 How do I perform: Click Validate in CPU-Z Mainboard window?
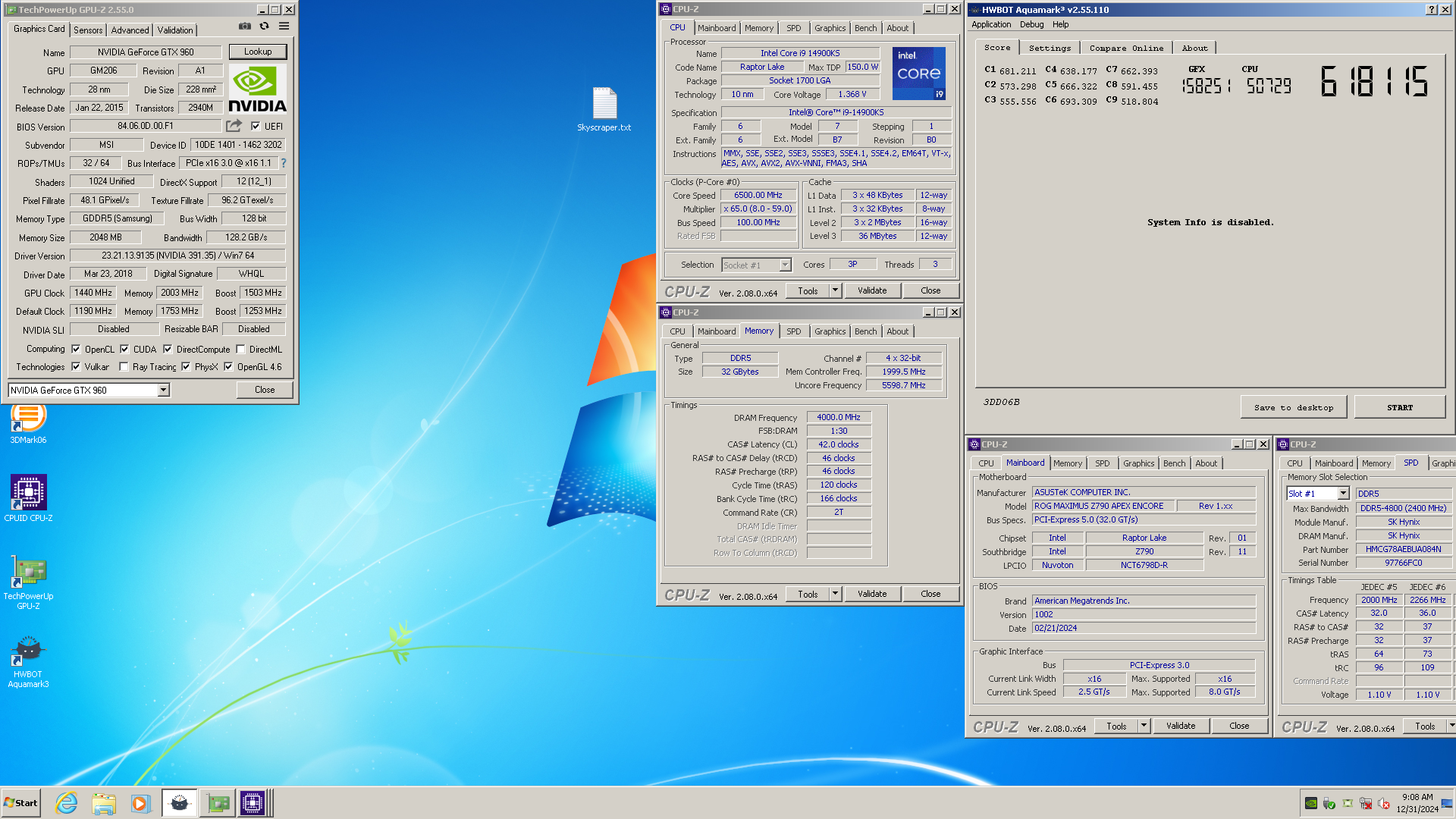(1180, 726)
